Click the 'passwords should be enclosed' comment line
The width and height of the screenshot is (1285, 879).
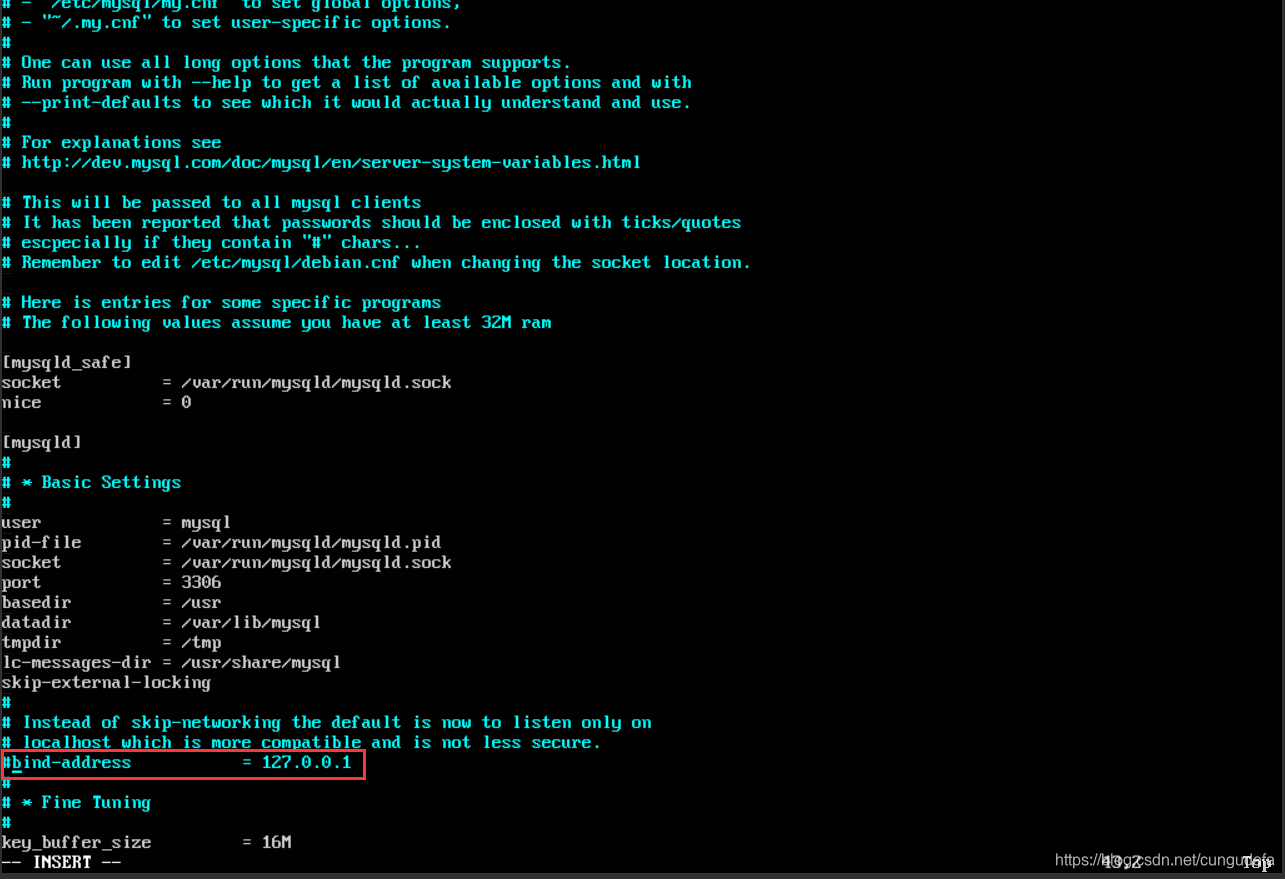372,223
